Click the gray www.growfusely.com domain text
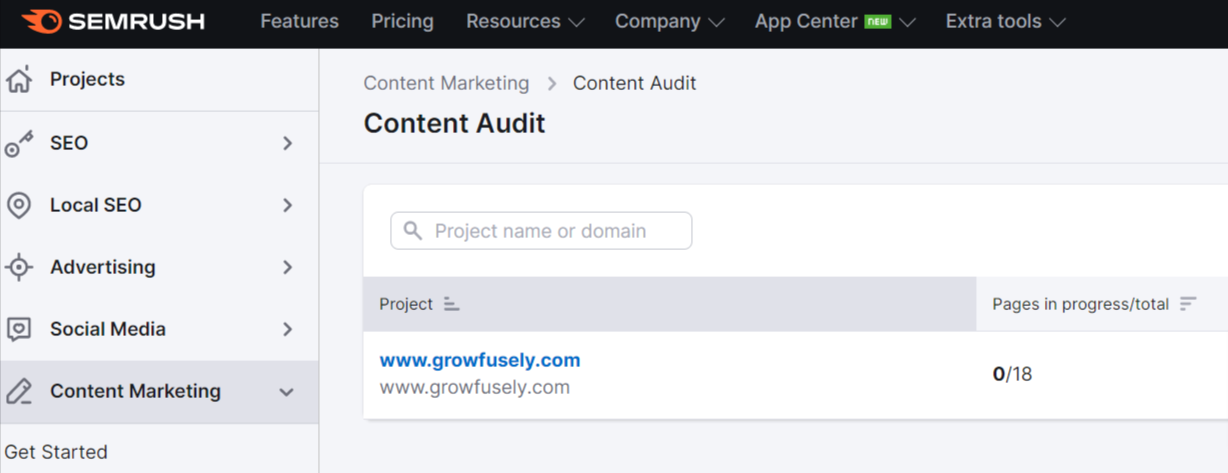The width and height of the screenshot is (1228, 473). [x=475, y=387]
